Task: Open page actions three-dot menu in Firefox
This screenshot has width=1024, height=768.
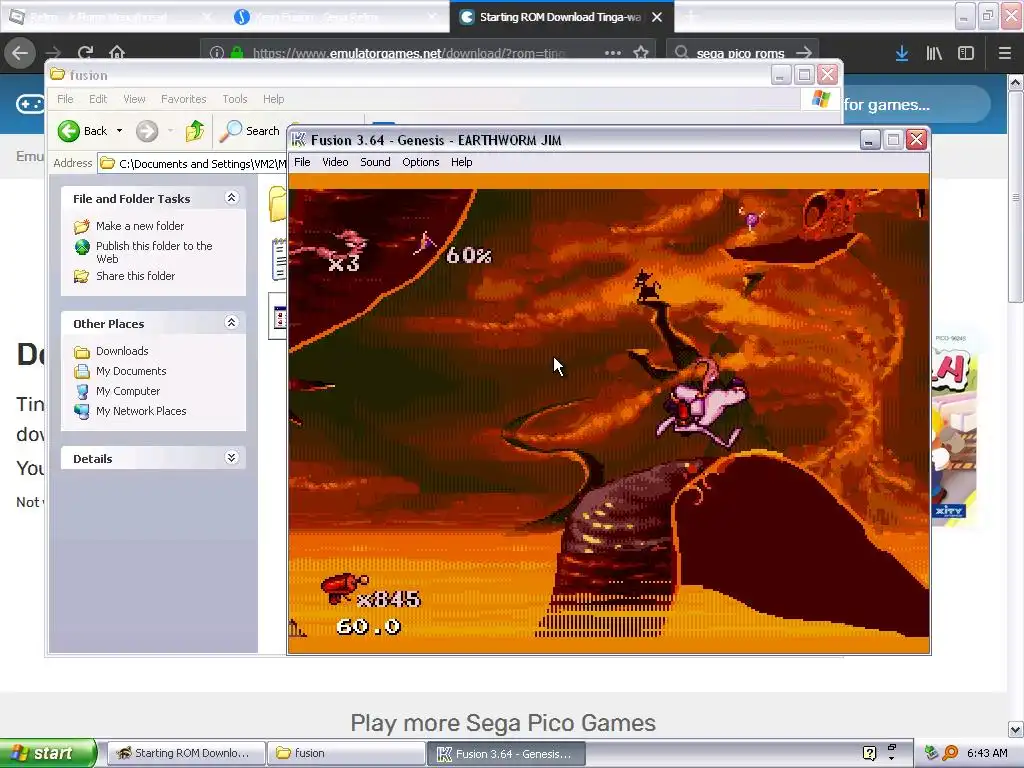Action: (x=613, y=53)
